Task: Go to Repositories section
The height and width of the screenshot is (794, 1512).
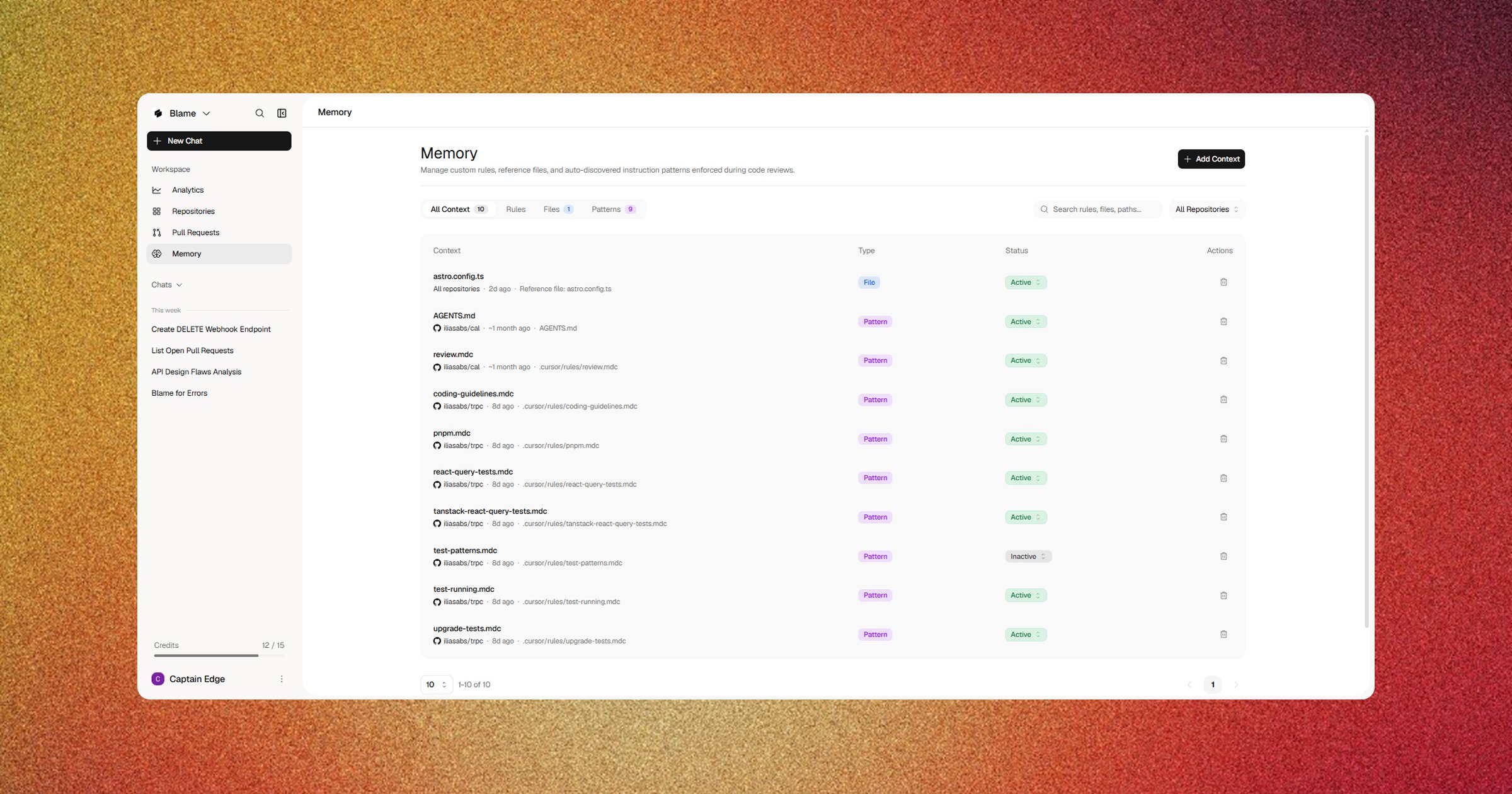Action: (x=219, y=211)
